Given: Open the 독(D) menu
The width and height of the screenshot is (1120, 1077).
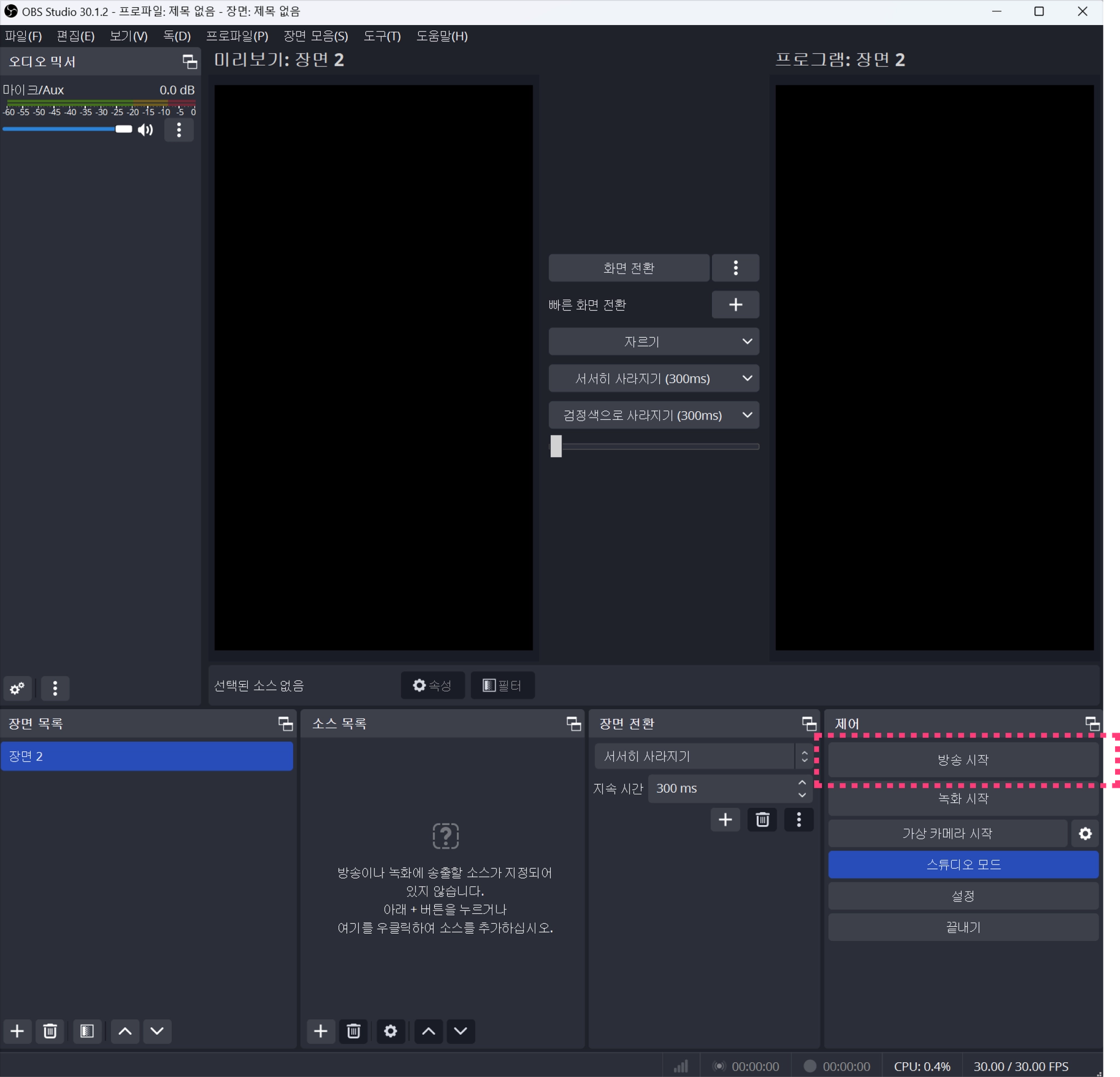Looking at the screenshot, I should pyautogui.click(x=177, y=36).
